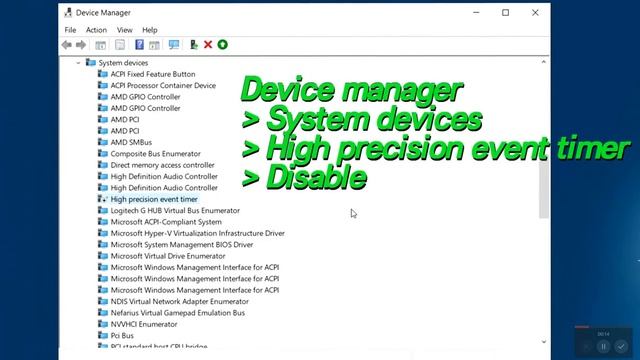Click the blue Help question mark toolbar icon

139,44
